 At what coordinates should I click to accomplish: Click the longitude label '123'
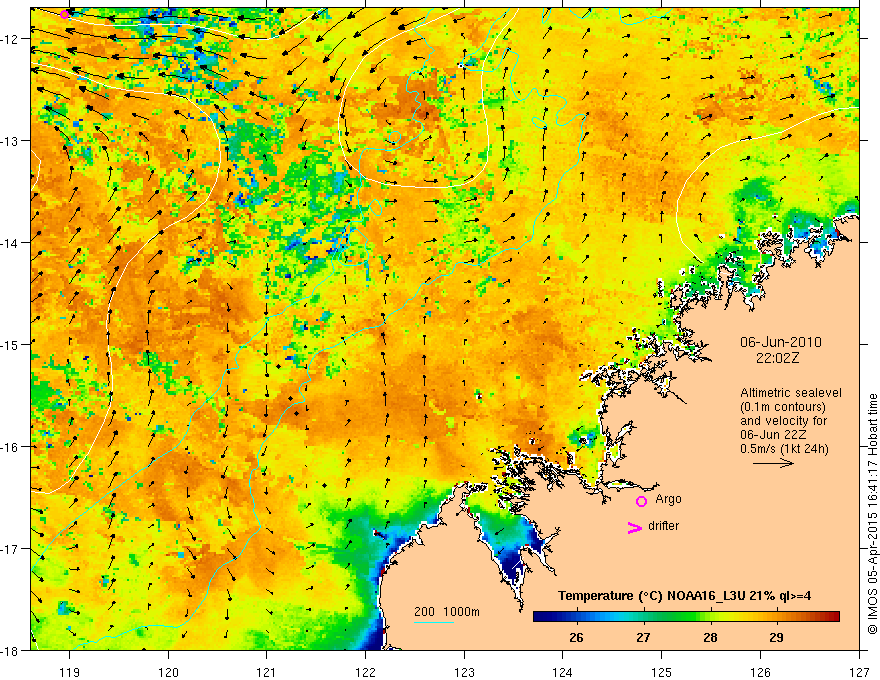pos(464,672)
